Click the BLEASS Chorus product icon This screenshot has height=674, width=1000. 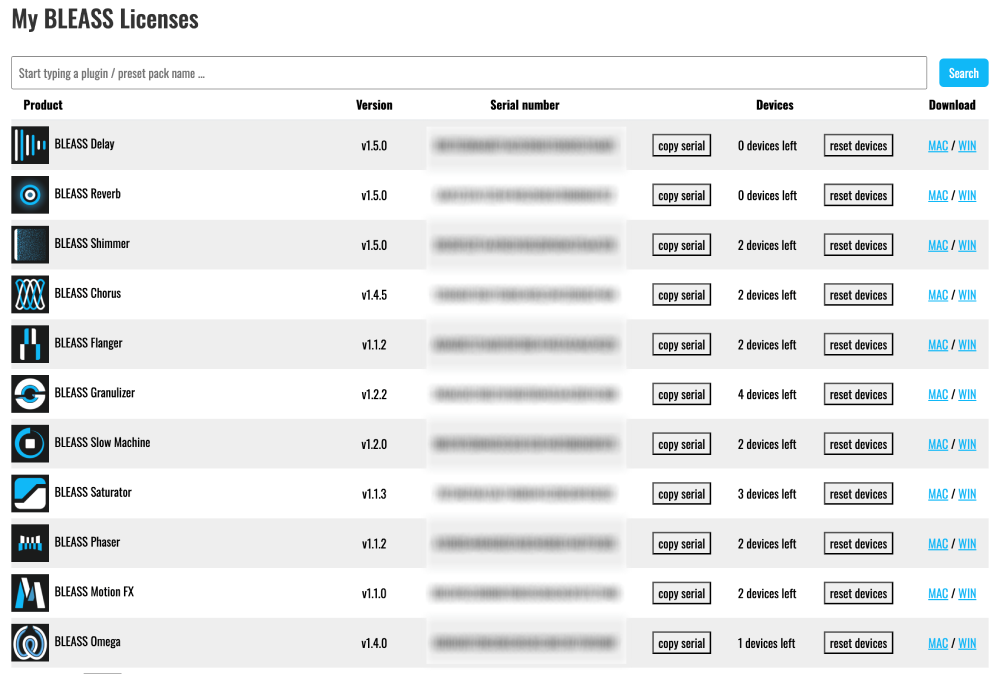(30, 295)
